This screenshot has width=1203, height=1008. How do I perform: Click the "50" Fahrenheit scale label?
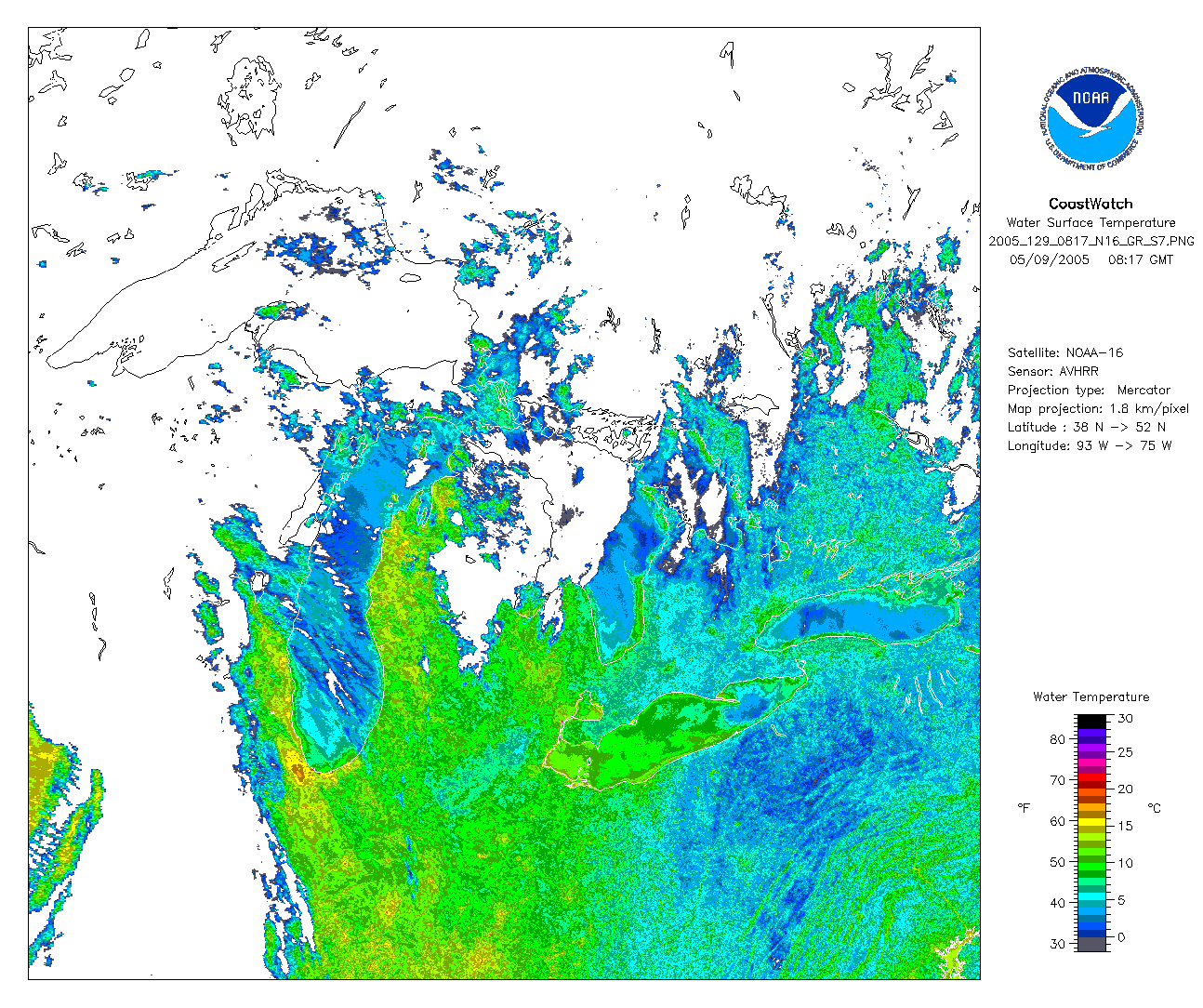click(x=1058, y=862)
